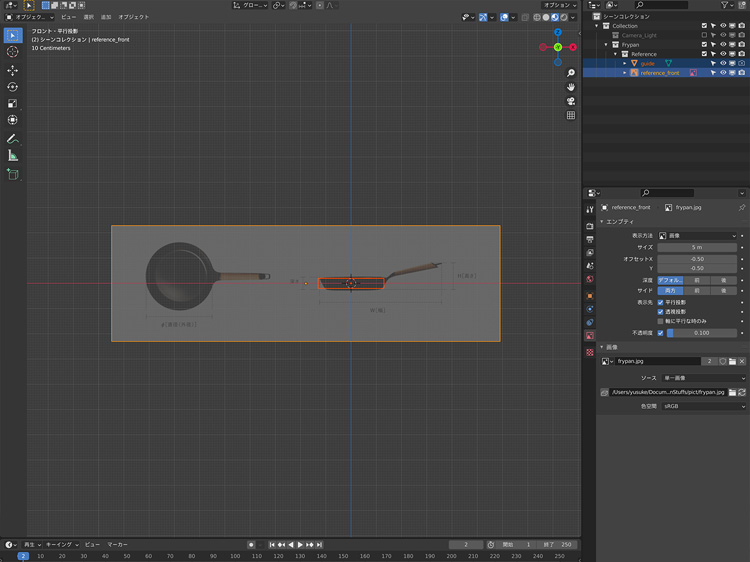Pick the Scale tool

(x=13, y=103)
